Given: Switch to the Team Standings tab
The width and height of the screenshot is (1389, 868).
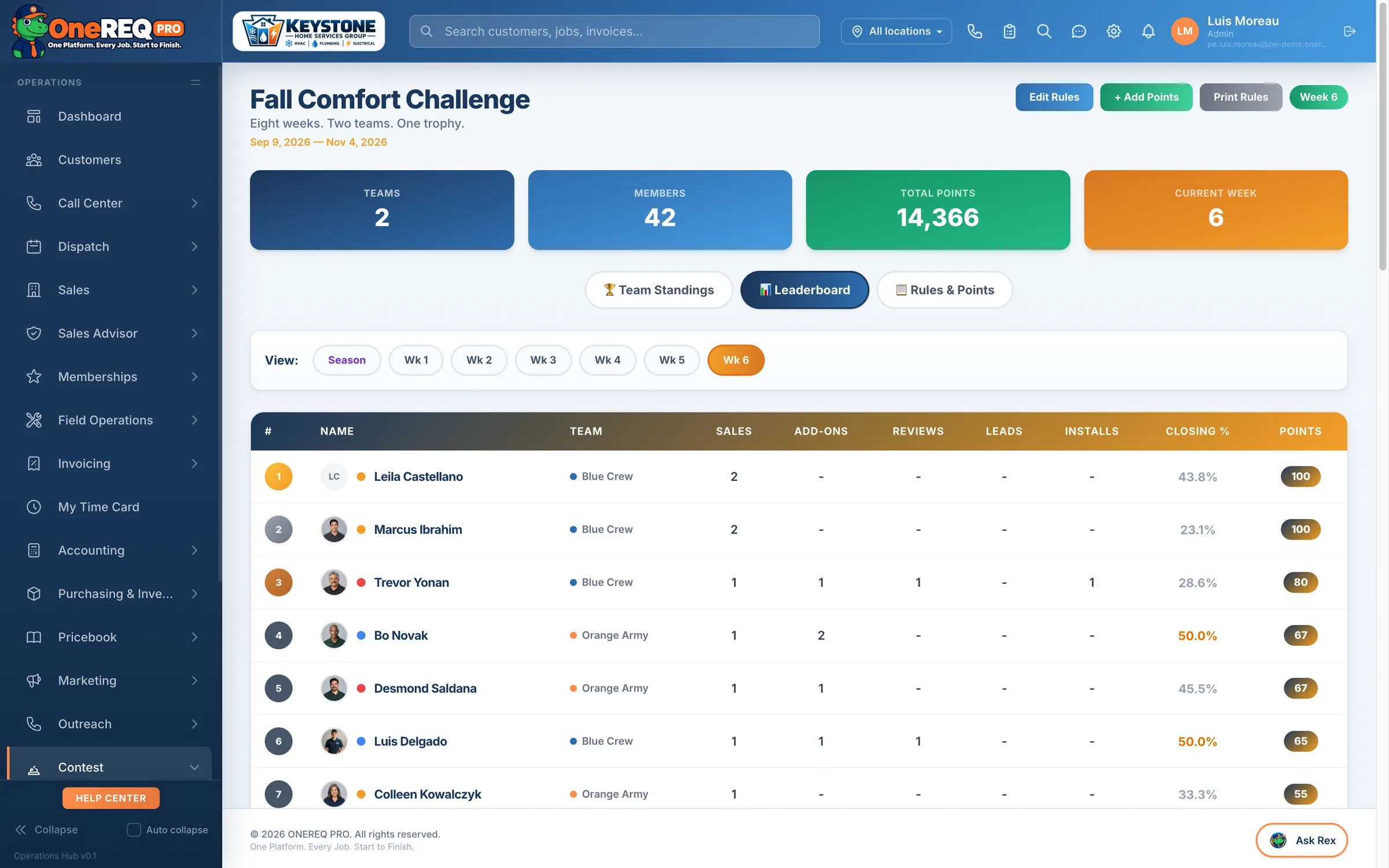Looking at the screenshot, I should pos(659,290).
